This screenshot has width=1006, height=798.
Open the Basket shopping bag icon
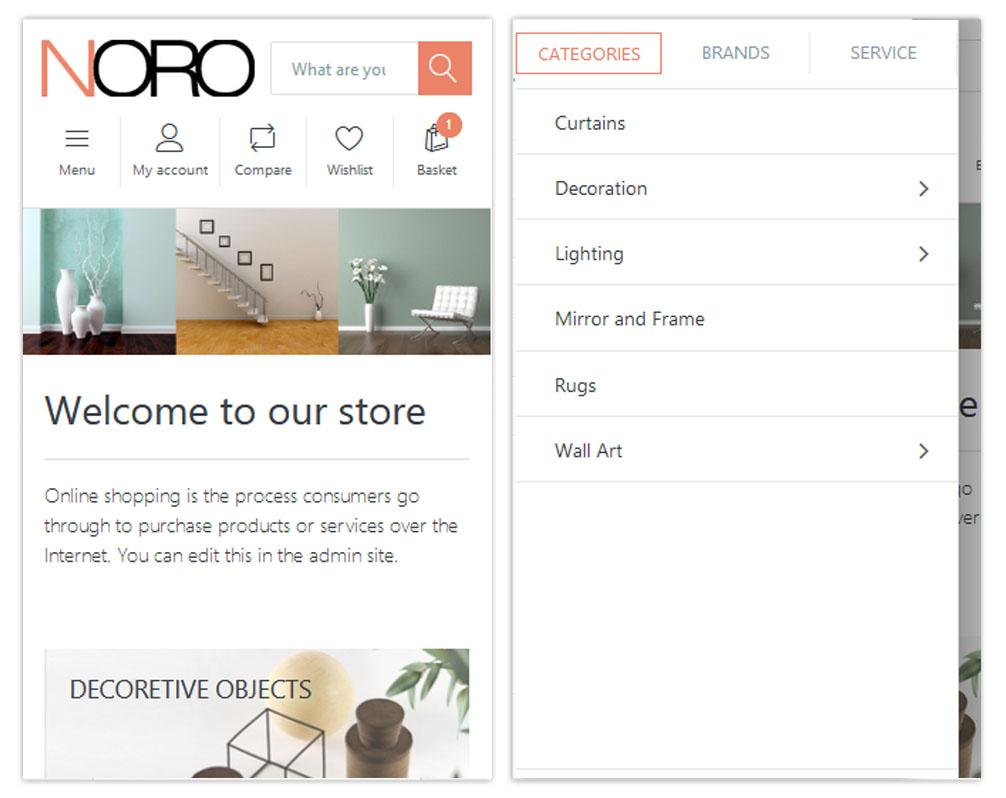(x=436, y=139)
